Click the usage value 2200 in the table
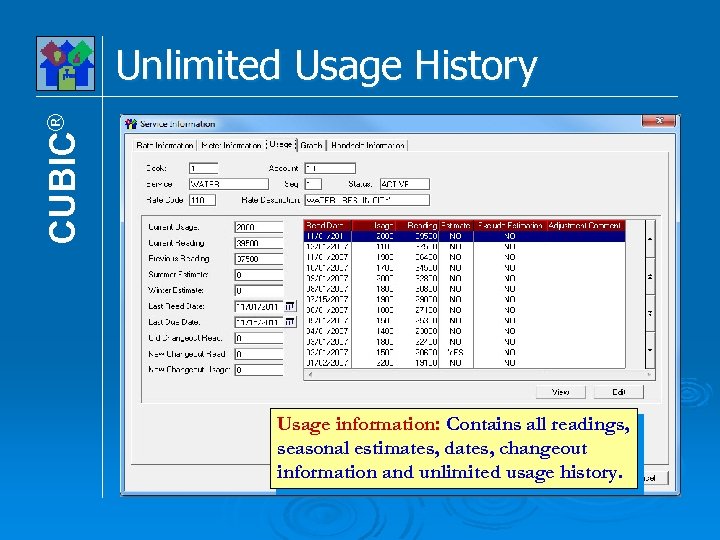The image size is (720, 540). (384, 363)
